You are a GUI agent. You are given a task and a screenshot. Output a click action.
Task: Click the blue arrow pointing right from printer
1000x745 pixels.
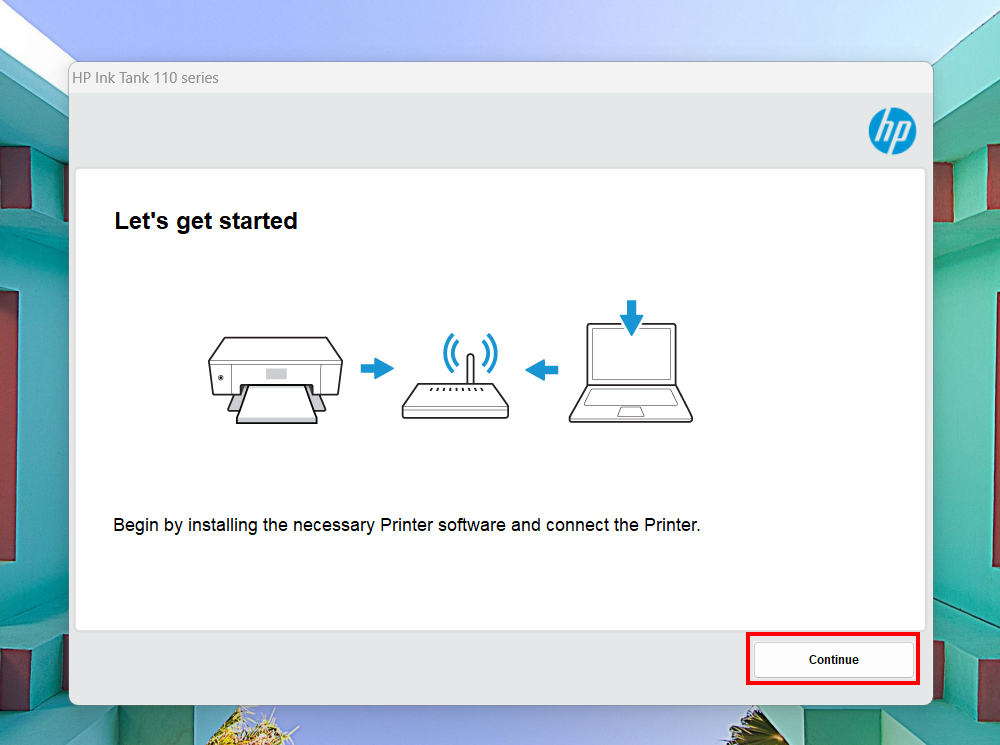377,369
